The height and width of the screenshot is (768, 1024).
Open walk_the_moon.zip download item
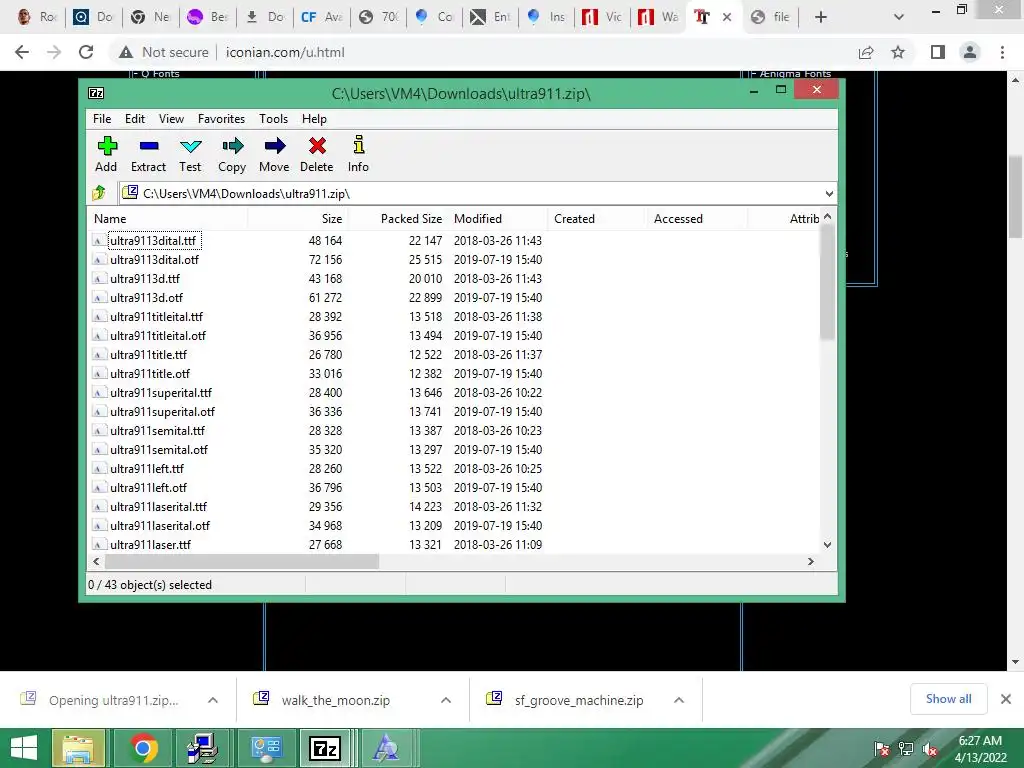pos(336,700)
